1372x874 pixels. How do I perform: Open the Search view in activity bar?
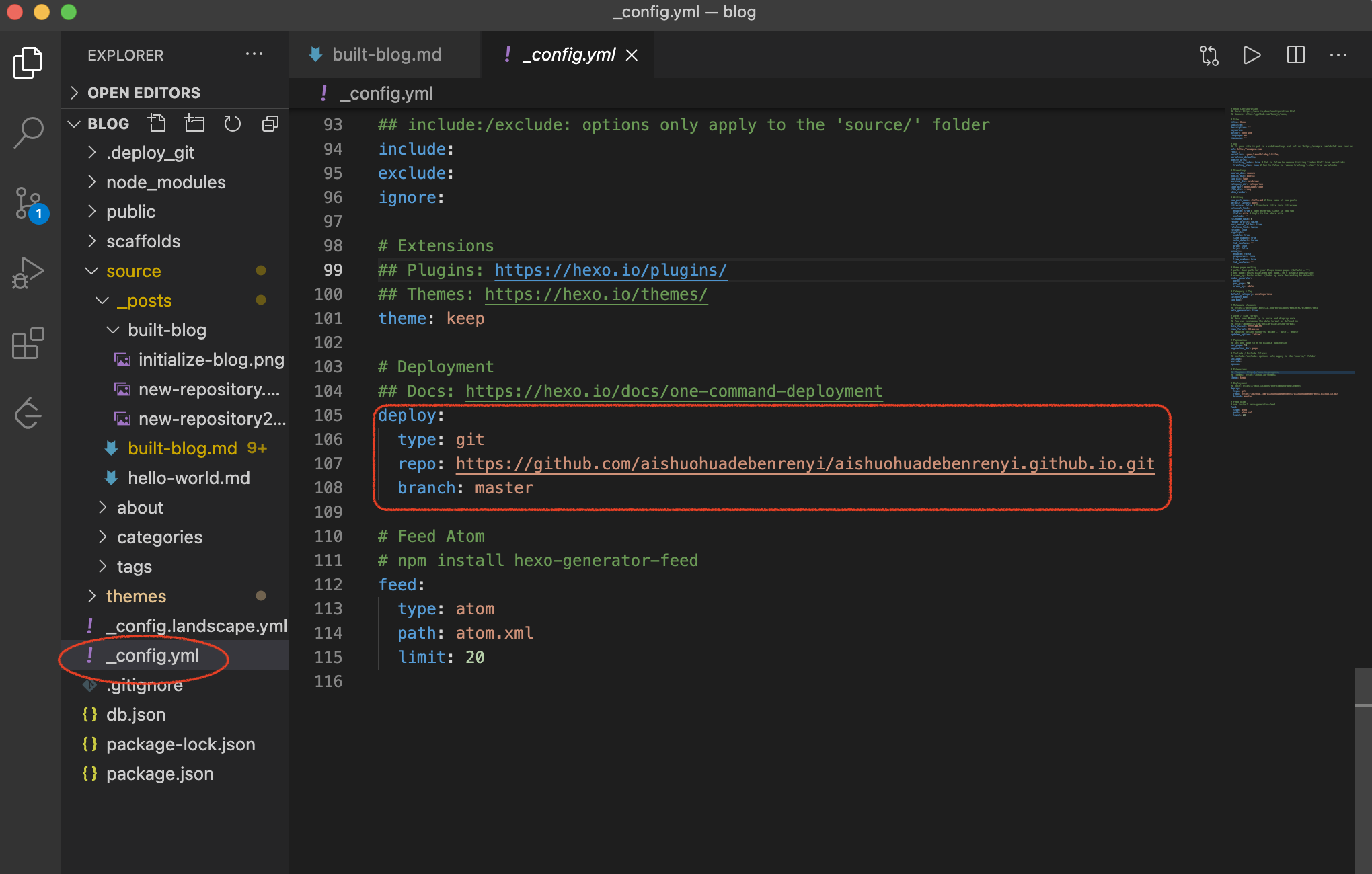click(28, 132)
